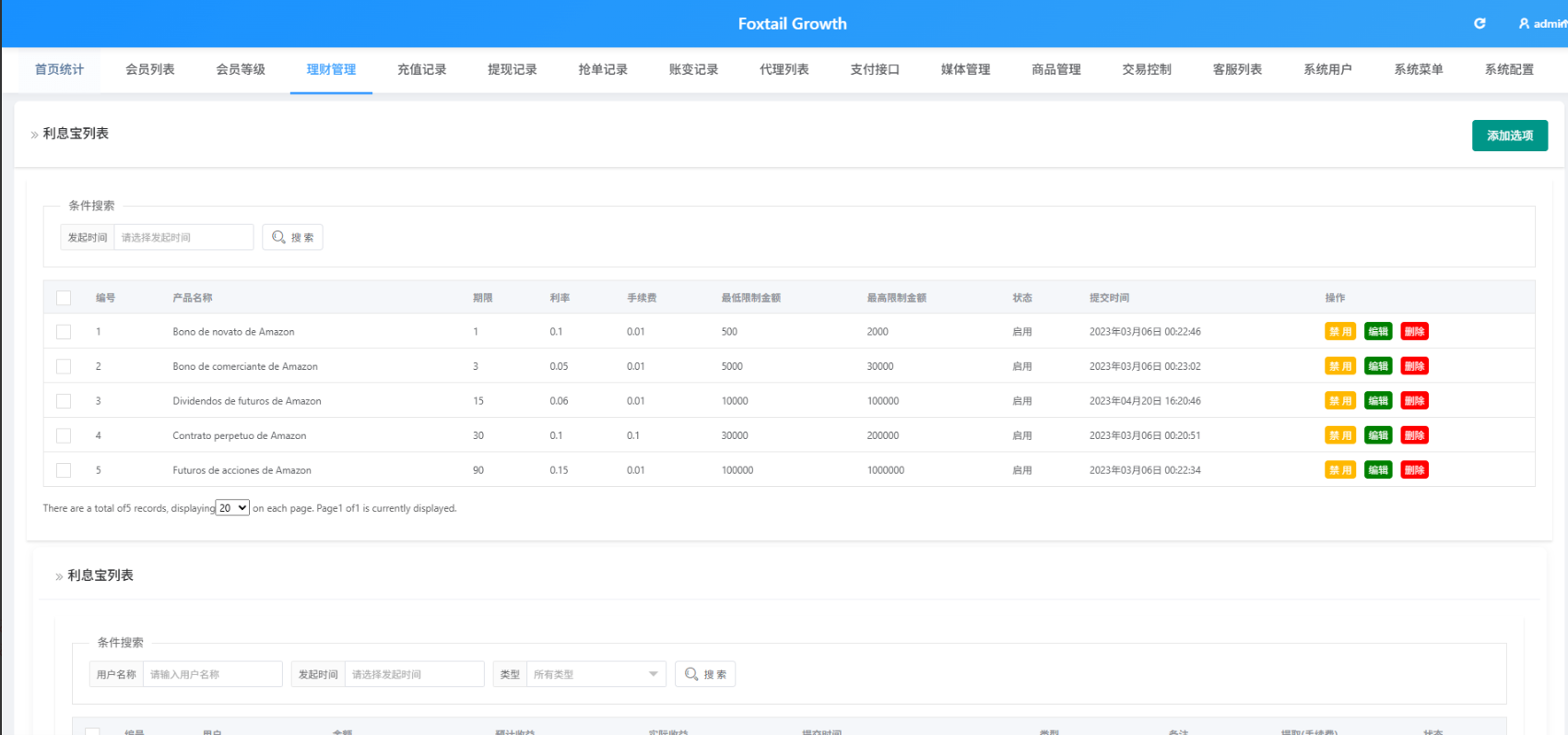
Task: Toggle the checkbox for Futuros de acciones de Amazon
Action: [64, 470]
